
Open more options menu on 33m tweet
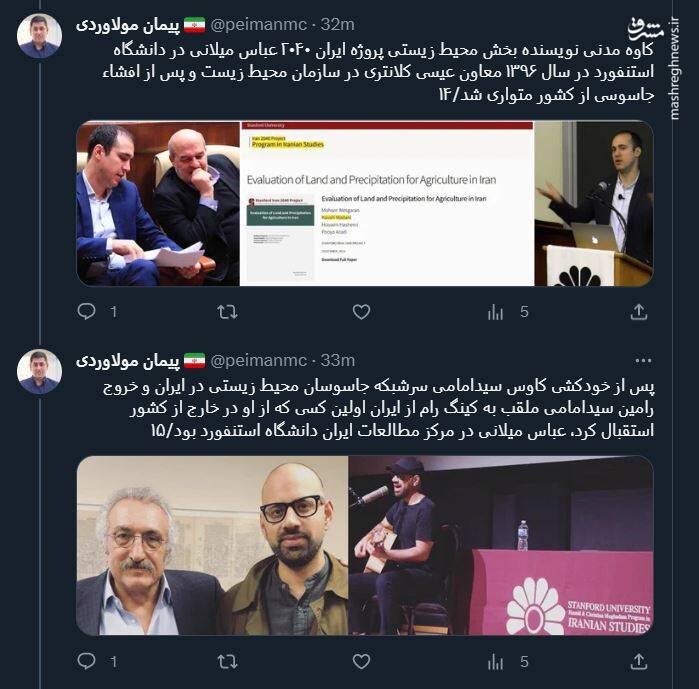[x=643, y=360]
